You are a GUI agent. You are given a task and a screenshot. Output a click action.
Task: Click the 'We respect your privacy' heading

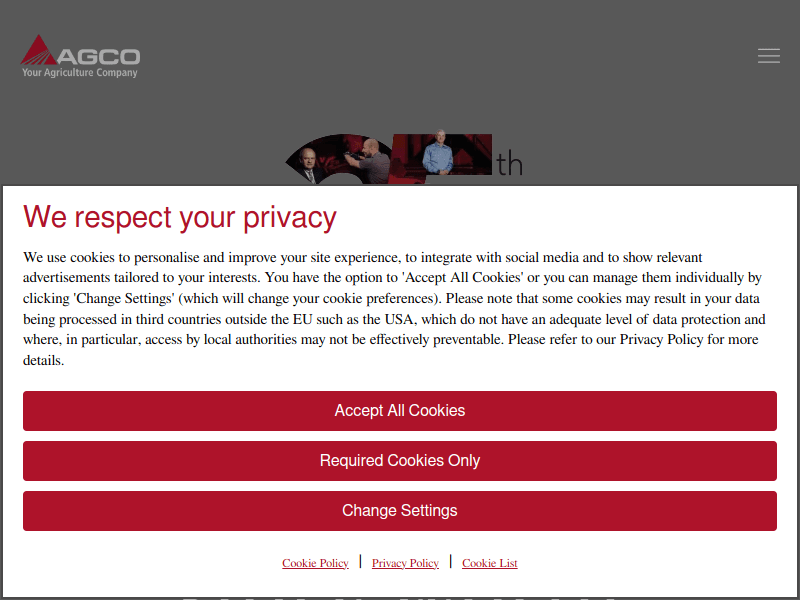tap(180, 217)
